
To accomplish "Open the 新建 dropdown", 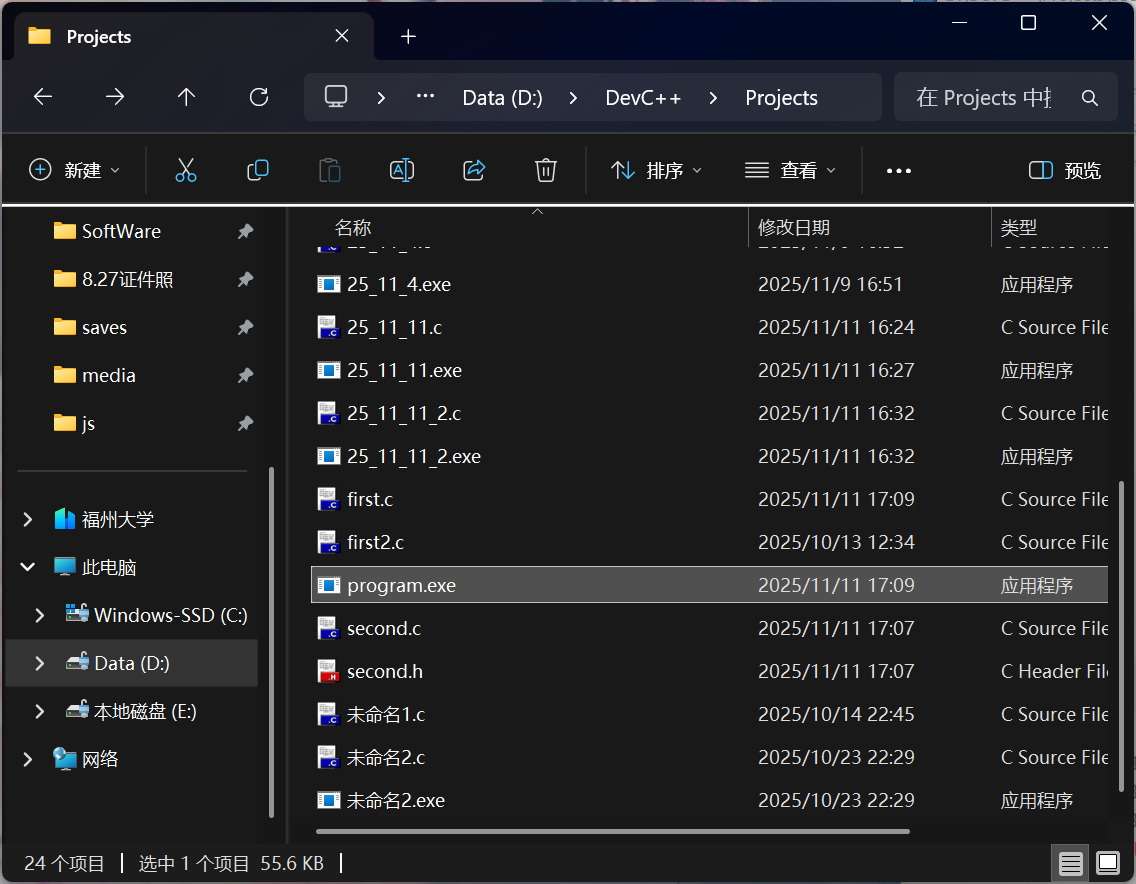I will tap(74, 170).
